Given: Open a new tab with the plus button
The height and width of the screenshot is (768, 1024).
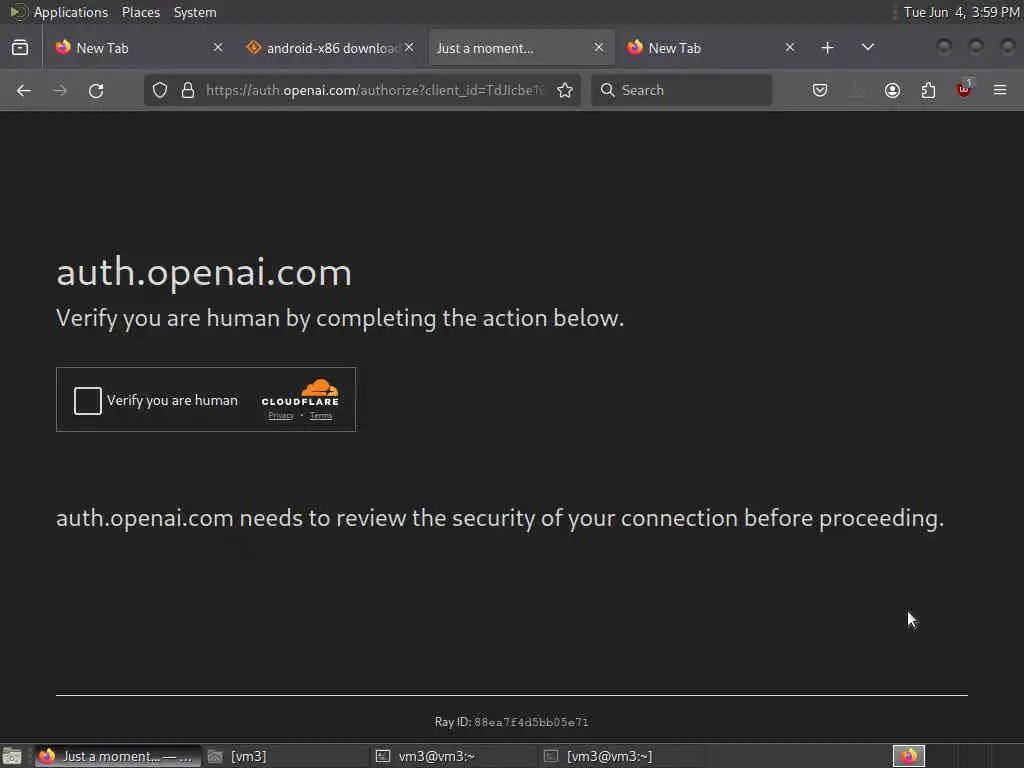Looking at the screenshot, I should coord(827,48).
